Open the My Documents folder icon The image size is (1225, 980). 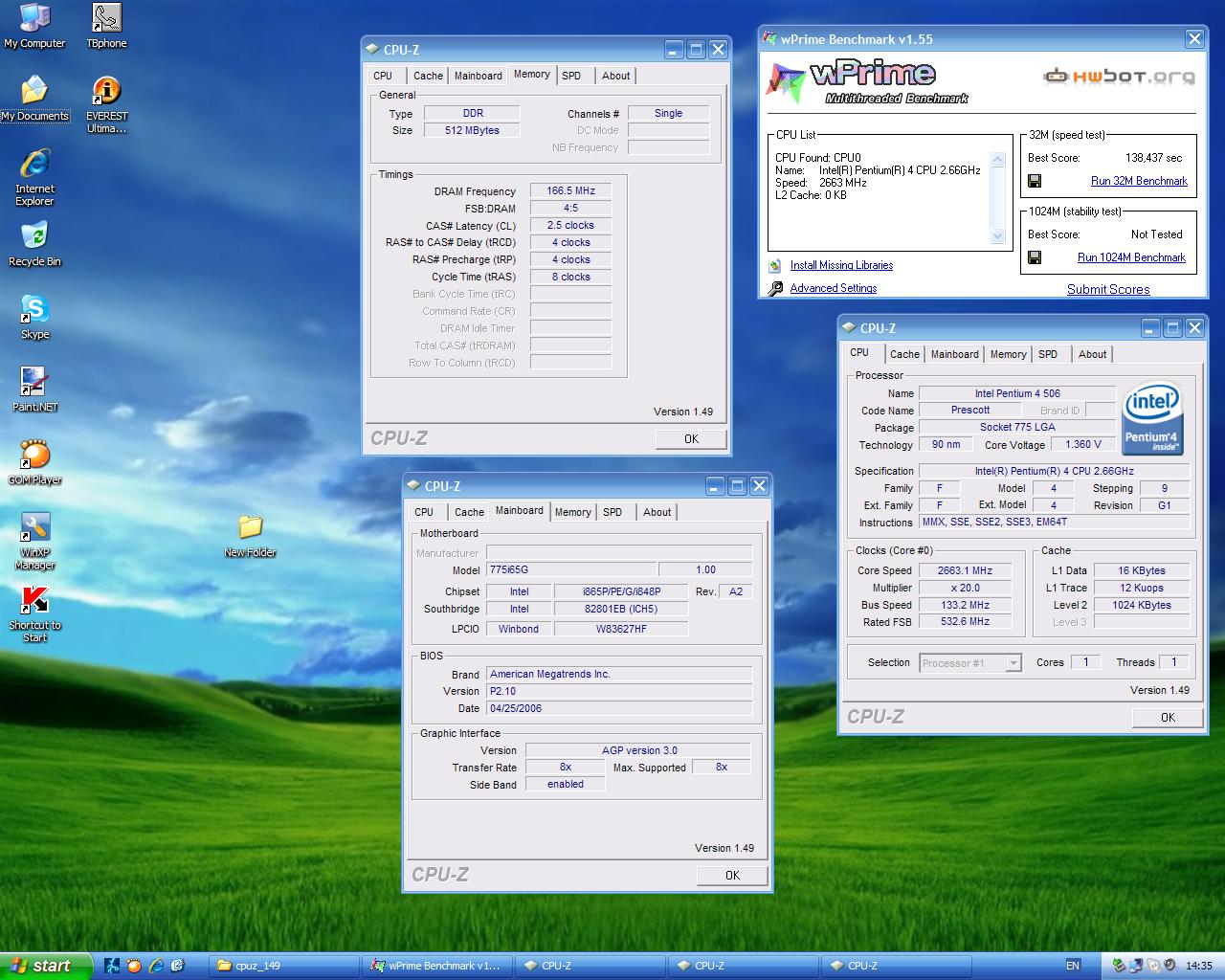(34, 99)
